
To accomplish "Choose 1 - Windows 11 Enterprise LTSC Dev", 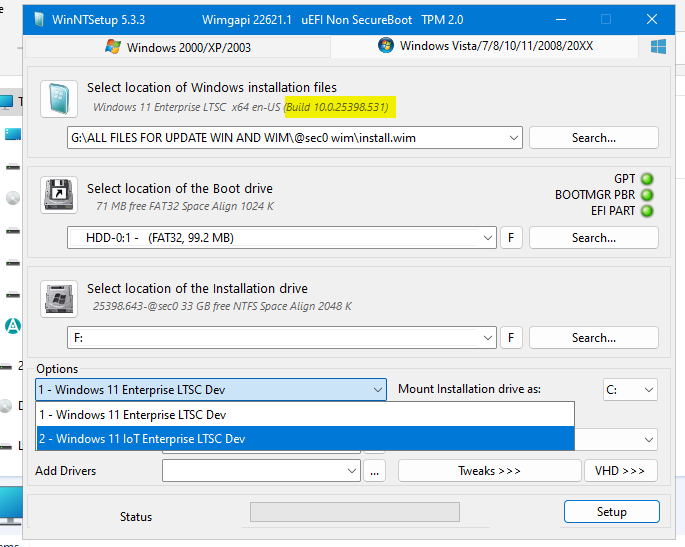I will (305, 415).
